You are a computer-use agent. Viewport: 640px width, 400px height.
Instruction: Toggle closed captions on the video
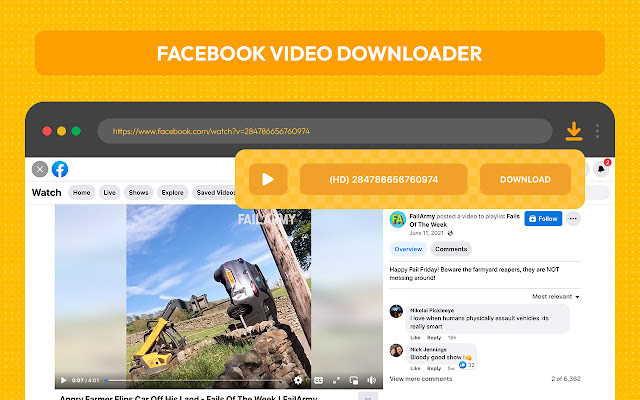(x=318, y=380)
